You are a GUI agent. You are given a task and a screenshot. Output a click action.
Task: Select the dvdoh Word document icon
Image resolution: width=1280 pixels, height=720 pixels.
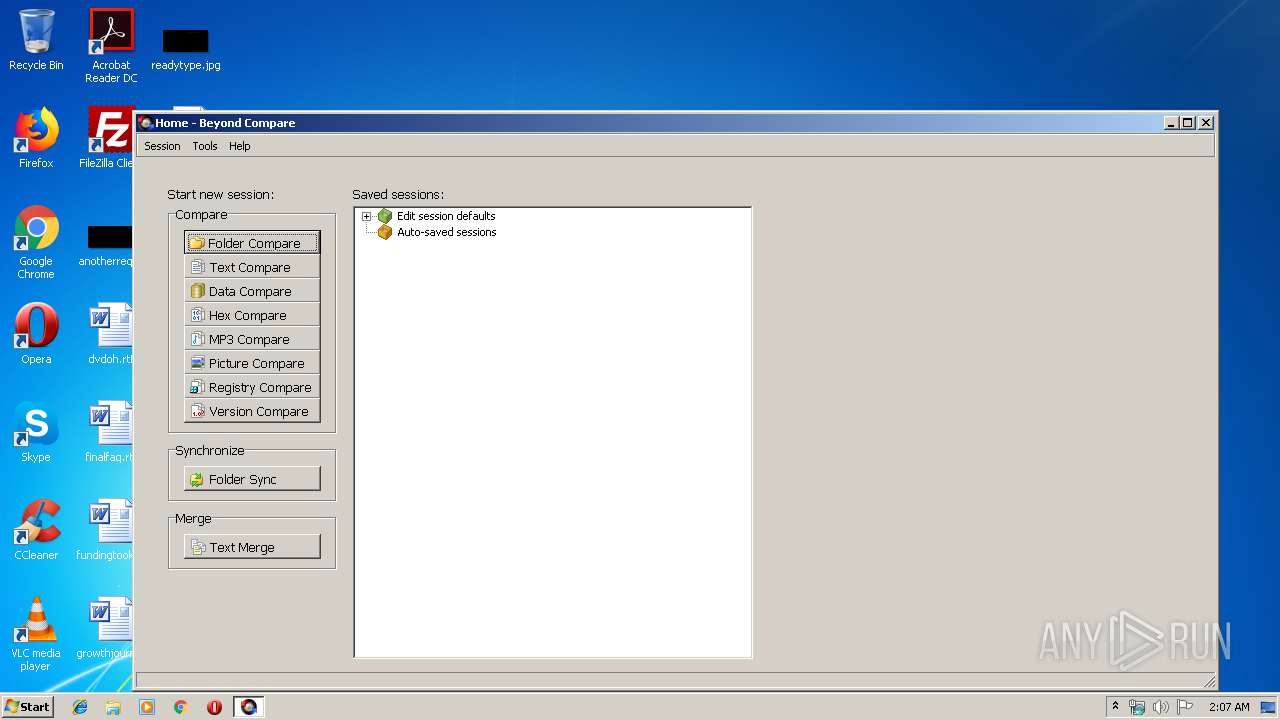[110, 324]
